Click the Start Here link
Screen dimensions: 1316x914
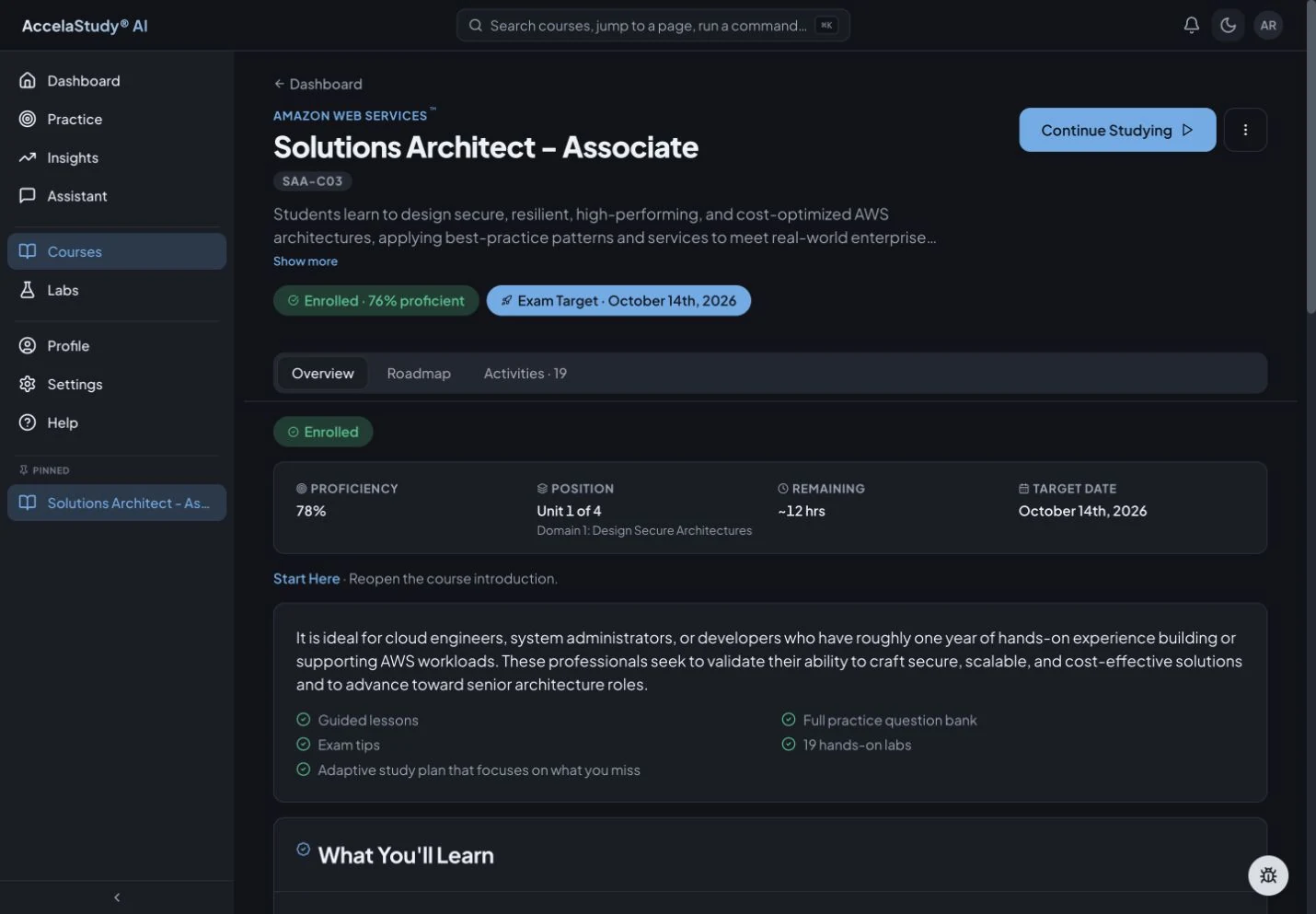coord(306,579)
